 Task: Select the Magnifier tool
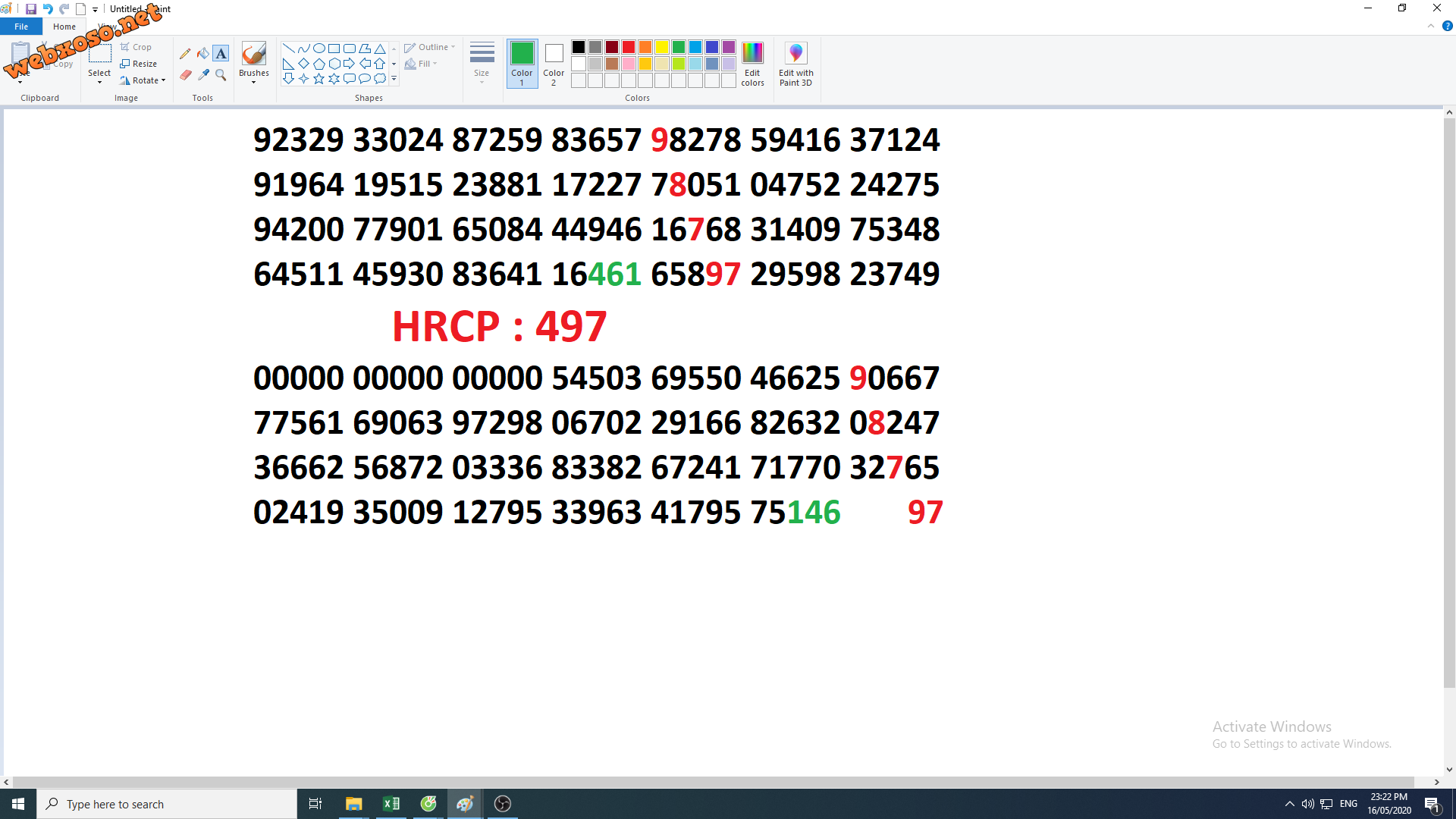click(x=221, y=74)
